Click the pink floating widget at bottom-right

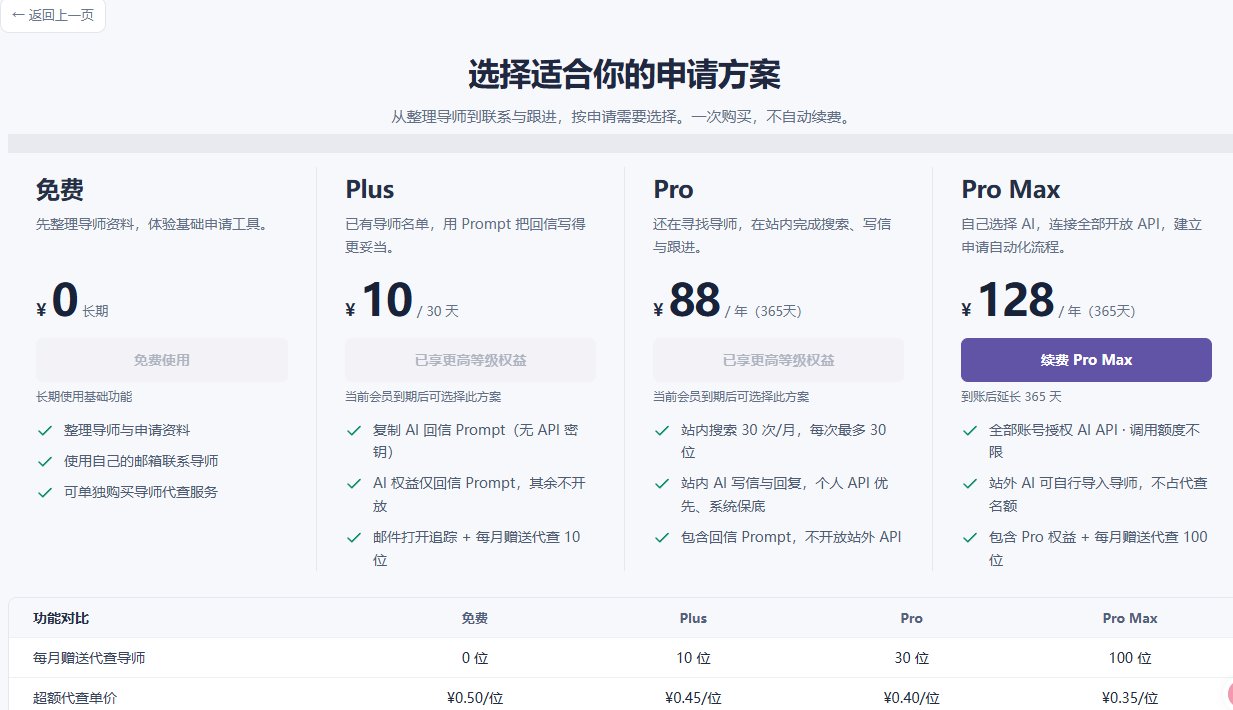1229,695
